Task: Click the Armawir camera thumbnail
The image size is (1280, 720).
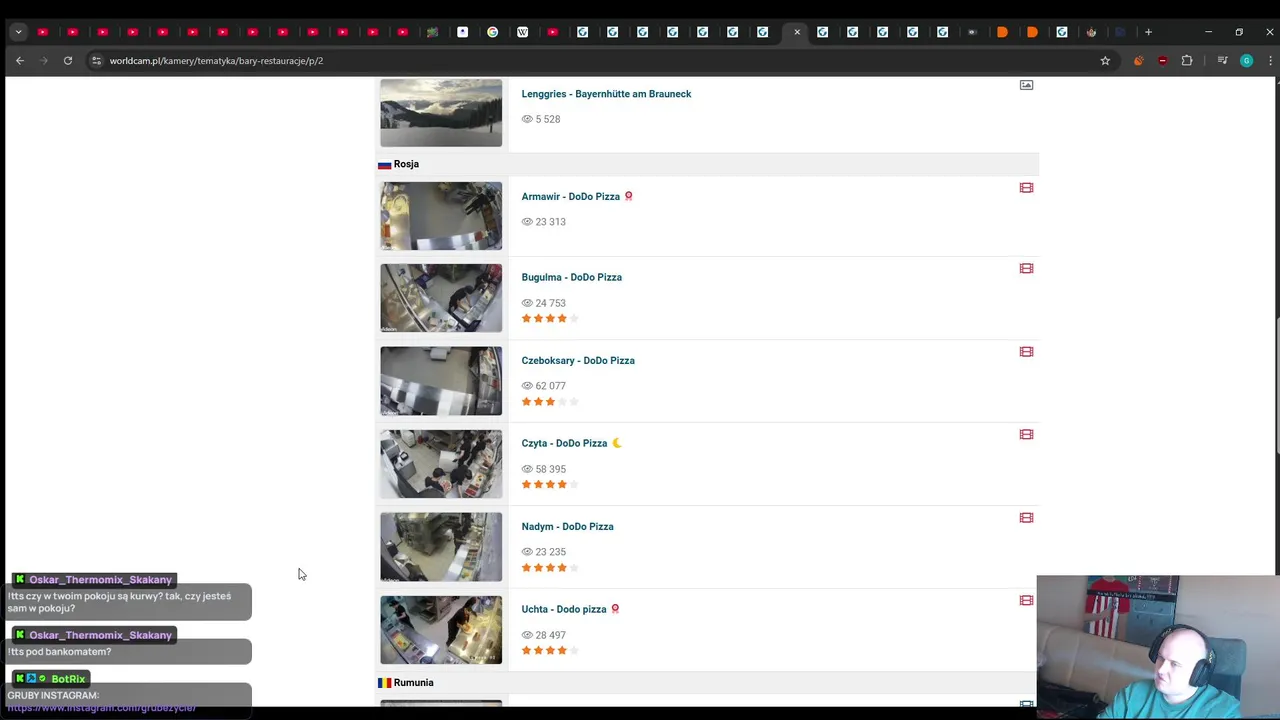Action: coord(441,216)
